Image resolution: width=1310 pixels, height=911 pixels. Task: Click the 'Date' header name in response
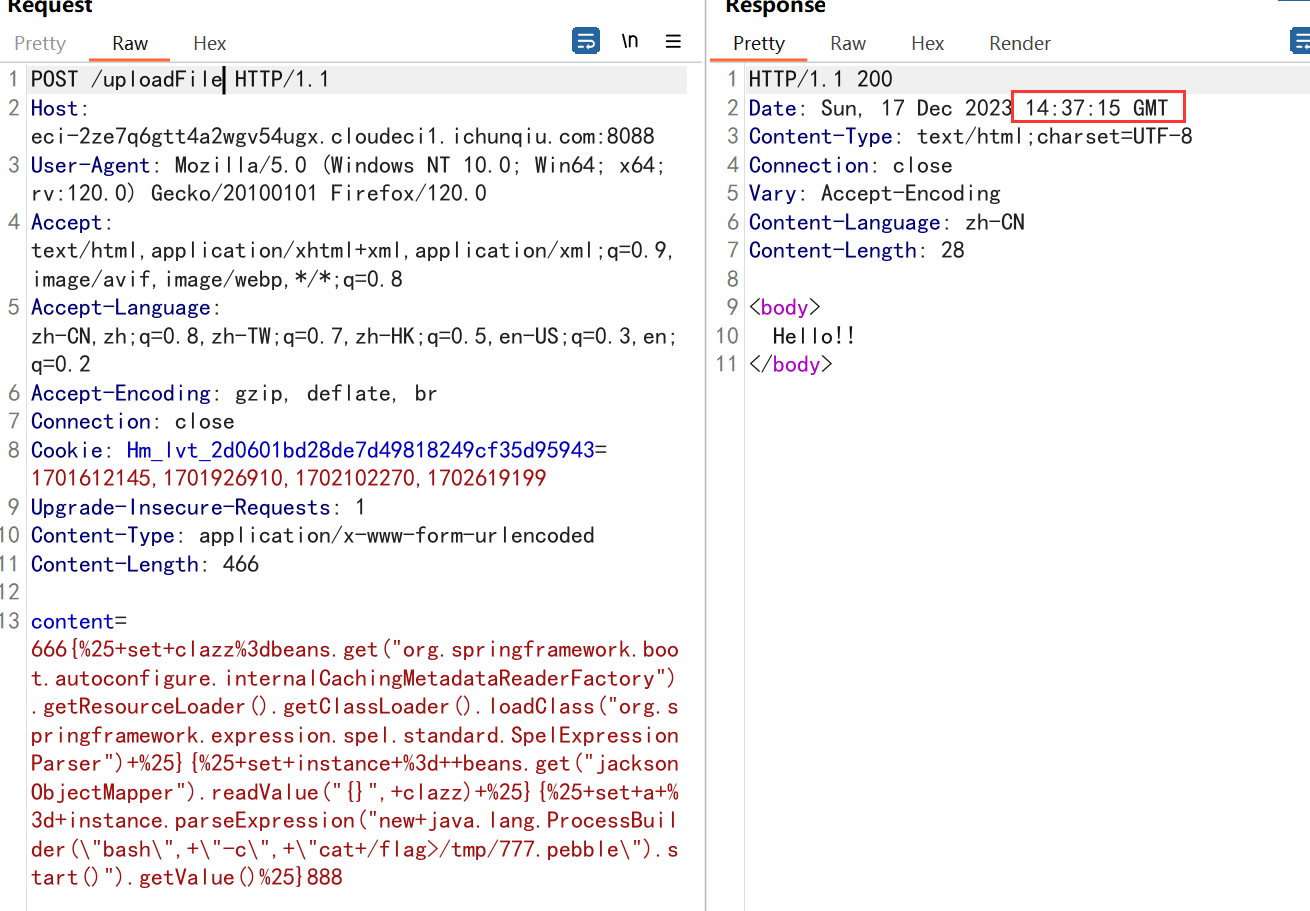click(773, 108)
